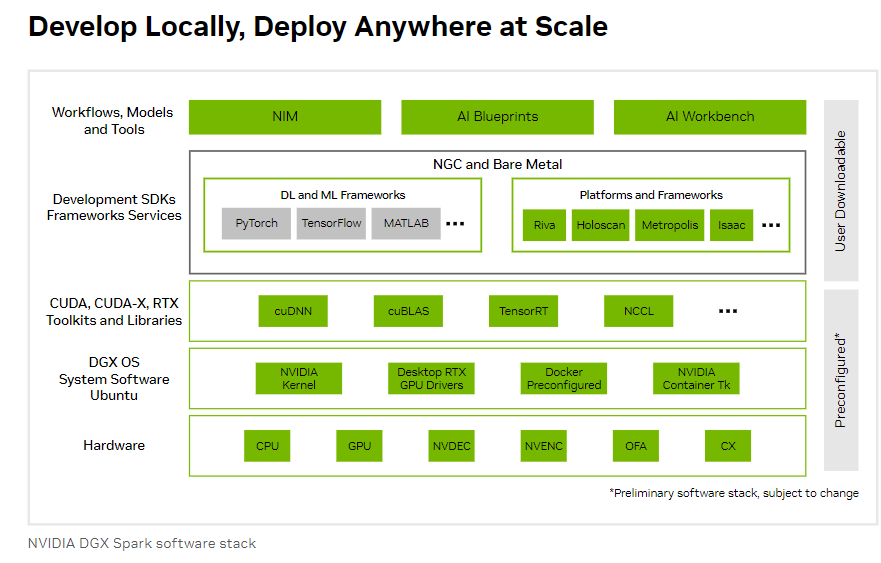This screenshot has height=563, width=881.
Task: Click the MATLAB framework box
Action: 406,224
